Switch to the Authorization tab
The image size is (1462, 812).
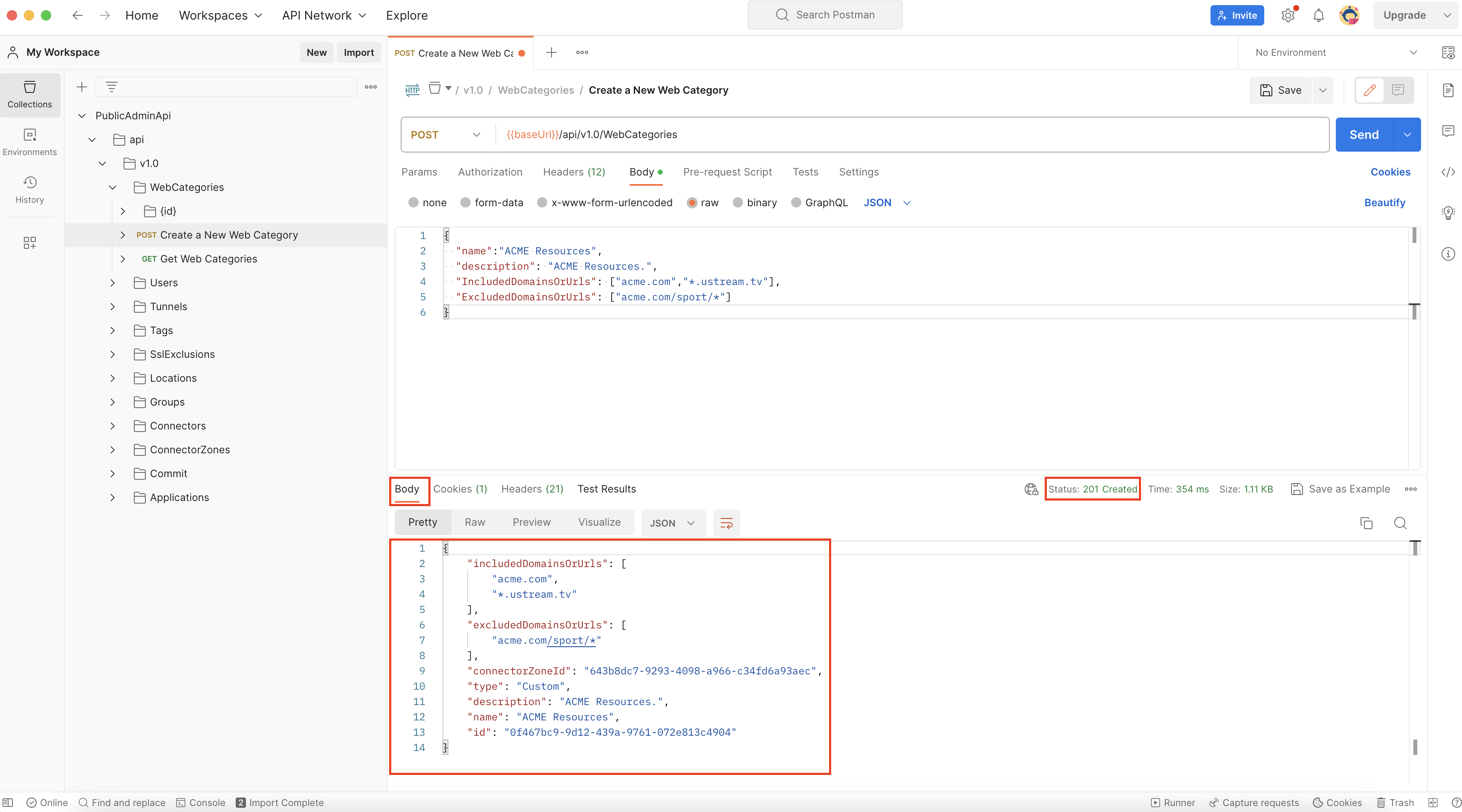(x=490, y=172)
